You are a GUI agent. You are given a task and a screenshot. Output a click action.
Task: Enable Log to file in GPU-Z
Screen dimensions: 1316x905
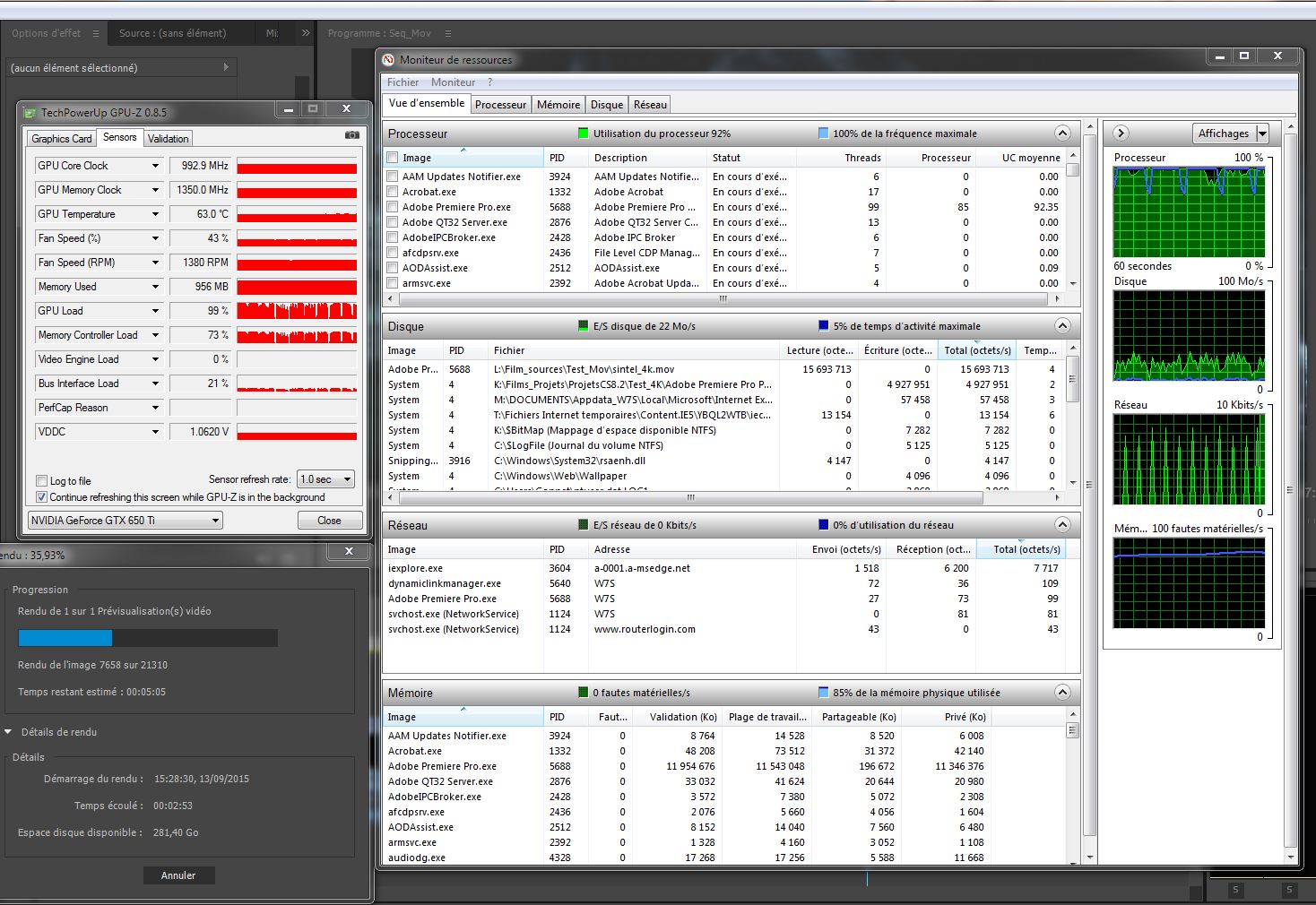pyautogui.click(x=41, y=481)
